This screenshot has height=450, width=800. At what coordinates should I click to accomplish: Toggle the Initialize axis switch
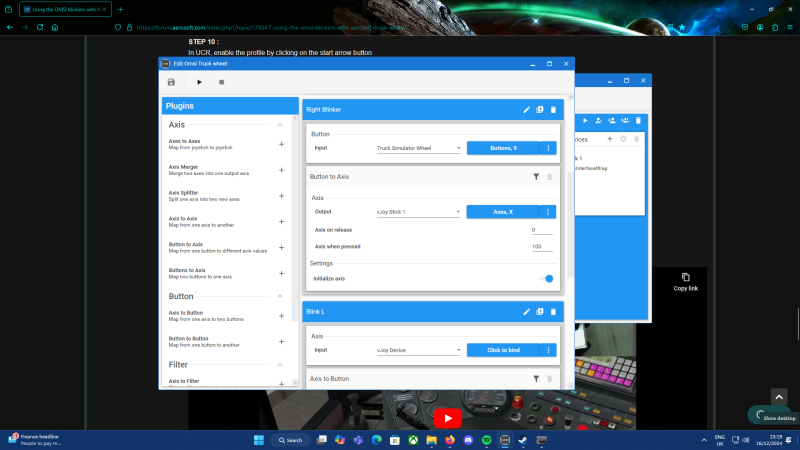(546, 279)
